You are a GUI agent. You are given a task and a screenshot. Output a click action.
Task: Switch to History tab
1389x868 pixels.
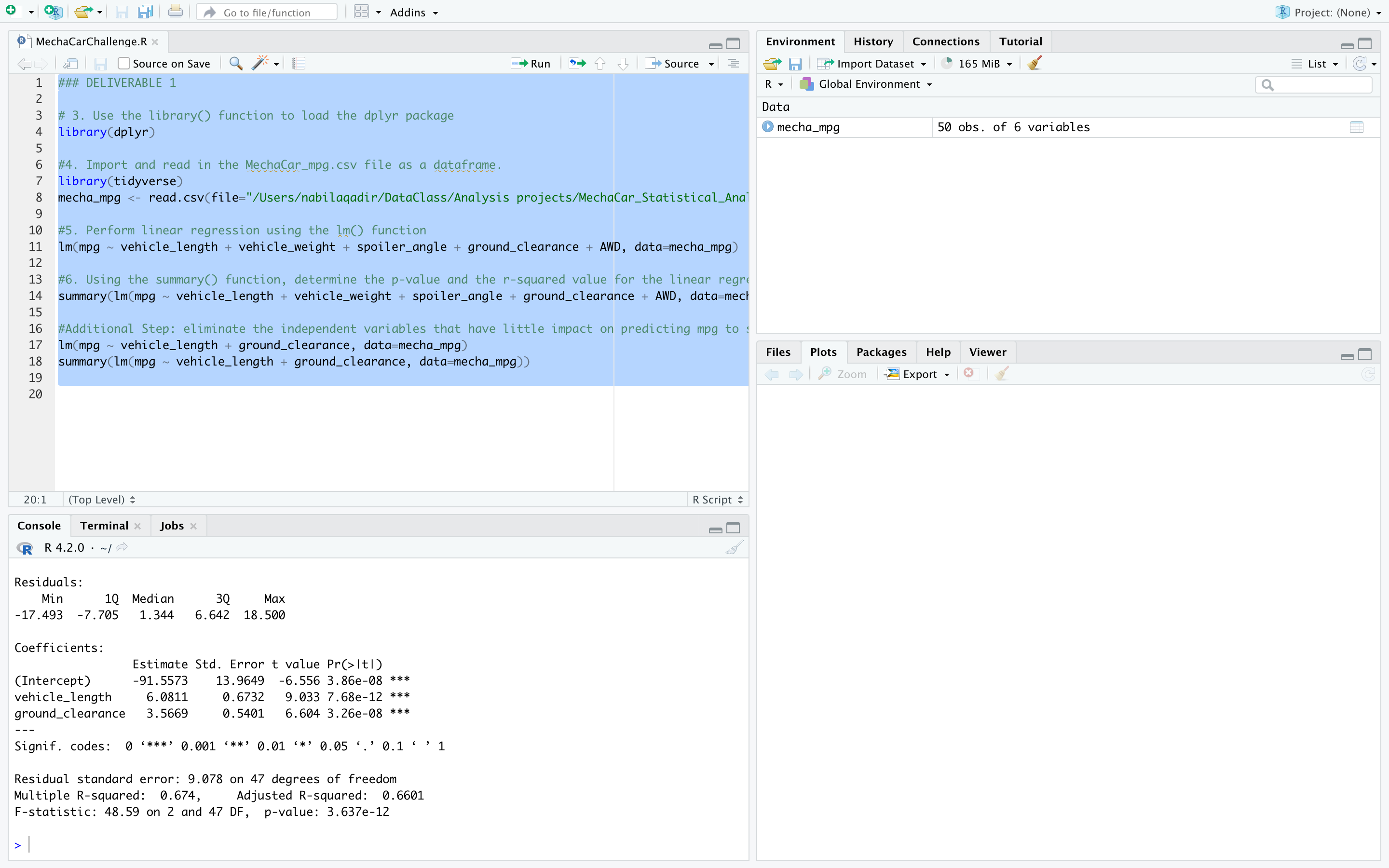pyautogui.click(x=873, y=41)
